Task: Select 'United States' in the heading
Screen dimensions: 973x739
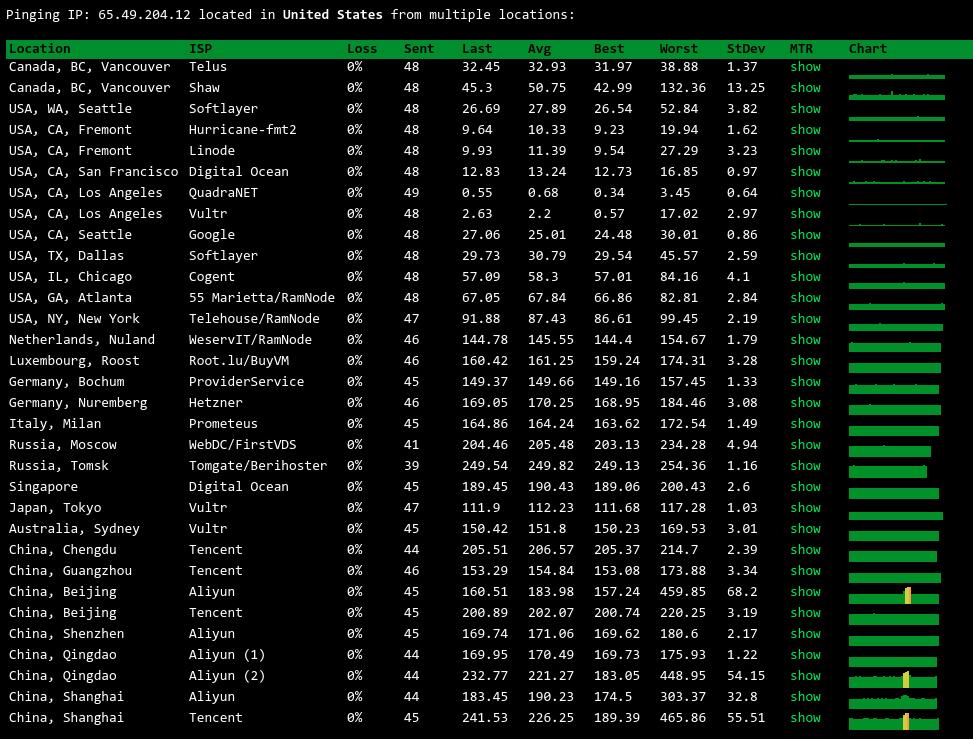Action: coord(333,15)
